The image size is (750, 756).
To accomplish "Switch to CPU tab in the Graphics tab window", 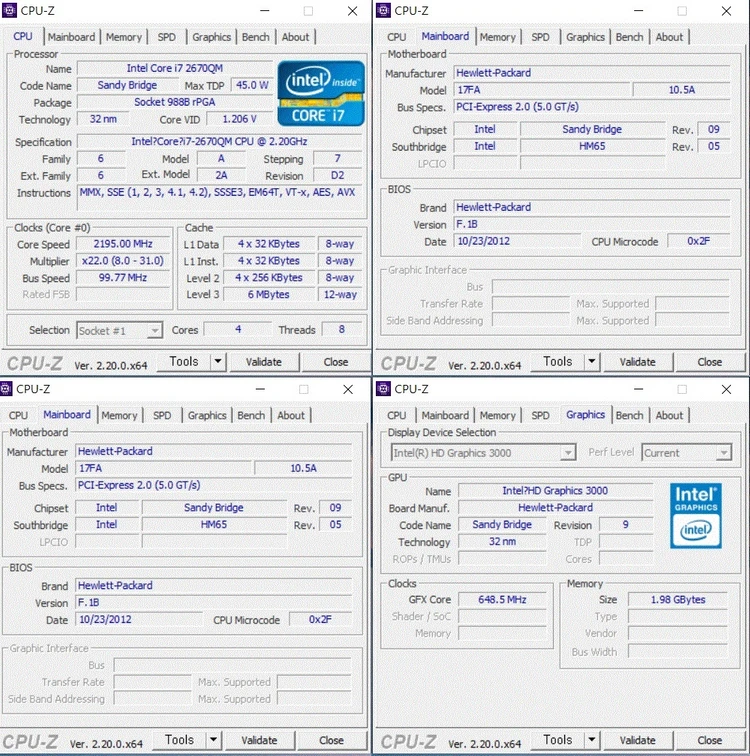I will (x=397, y=416).
